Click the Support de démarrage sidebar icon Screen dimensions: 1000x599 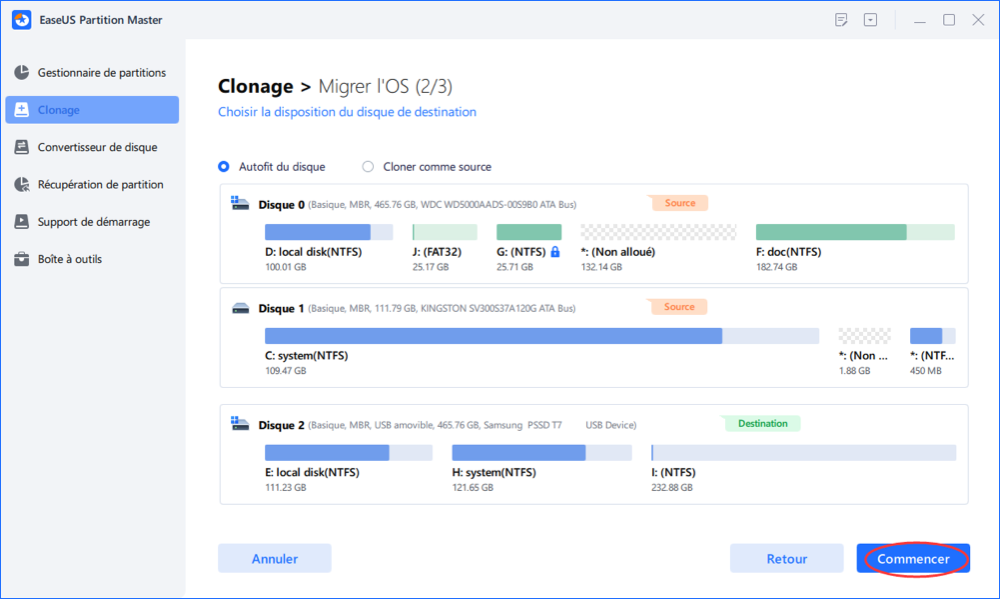pyautogui.click(x=21, y=222)
